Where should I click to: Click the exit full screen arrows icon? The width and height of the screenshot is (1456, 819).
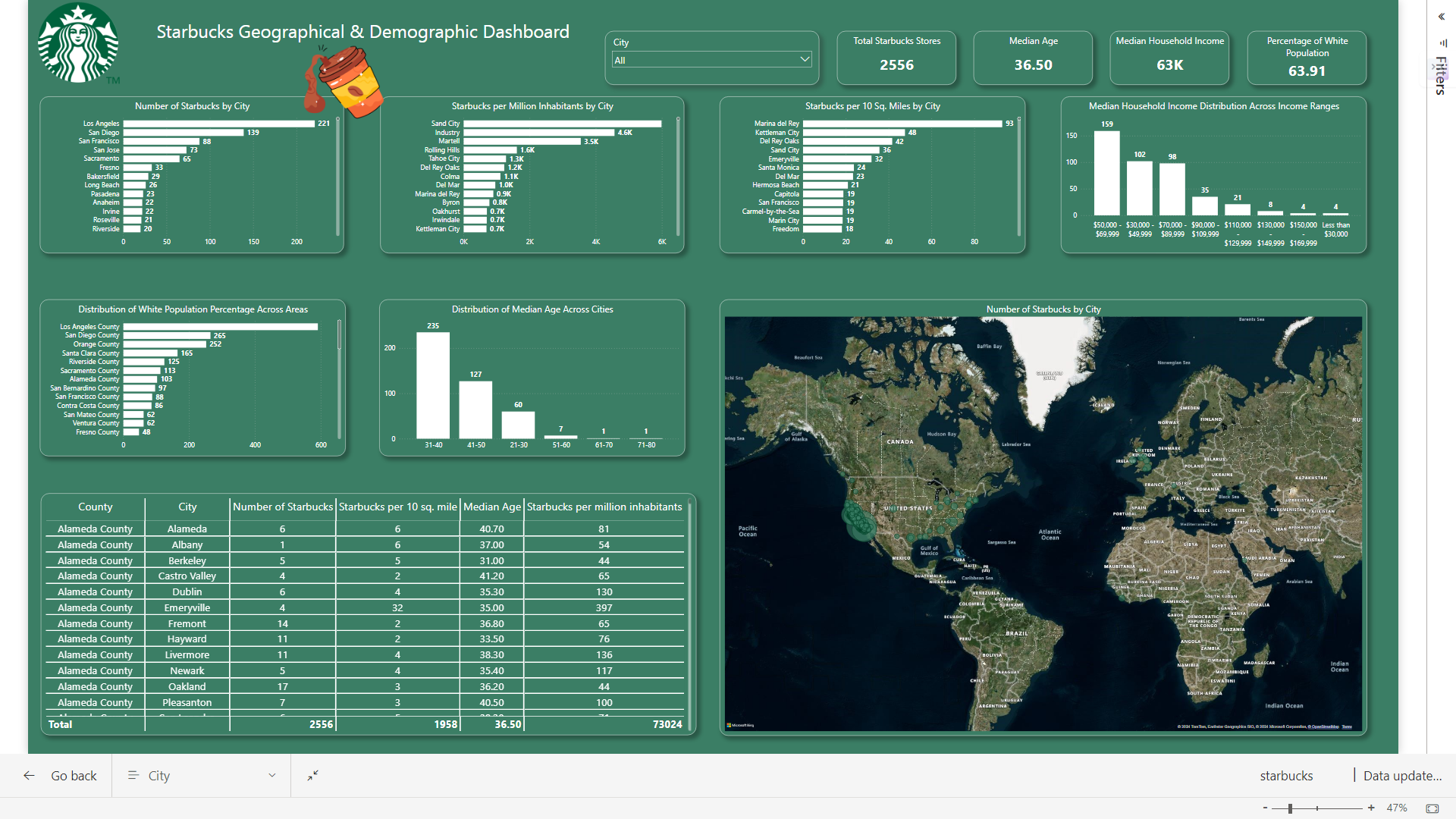tap(312, 776)
